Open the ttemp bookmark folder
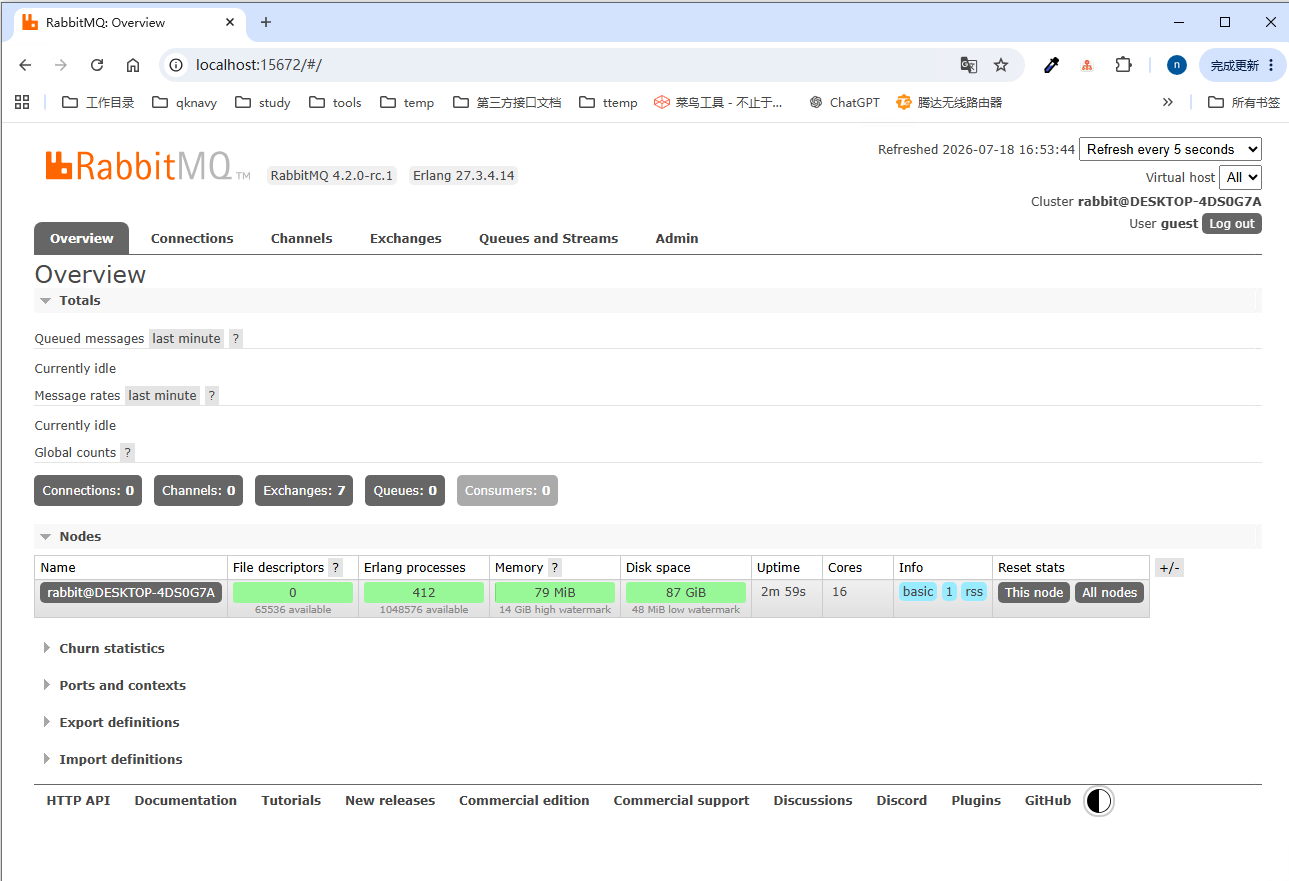Image resolution: width=1289 pixels, height=881 pixels. 607,102
